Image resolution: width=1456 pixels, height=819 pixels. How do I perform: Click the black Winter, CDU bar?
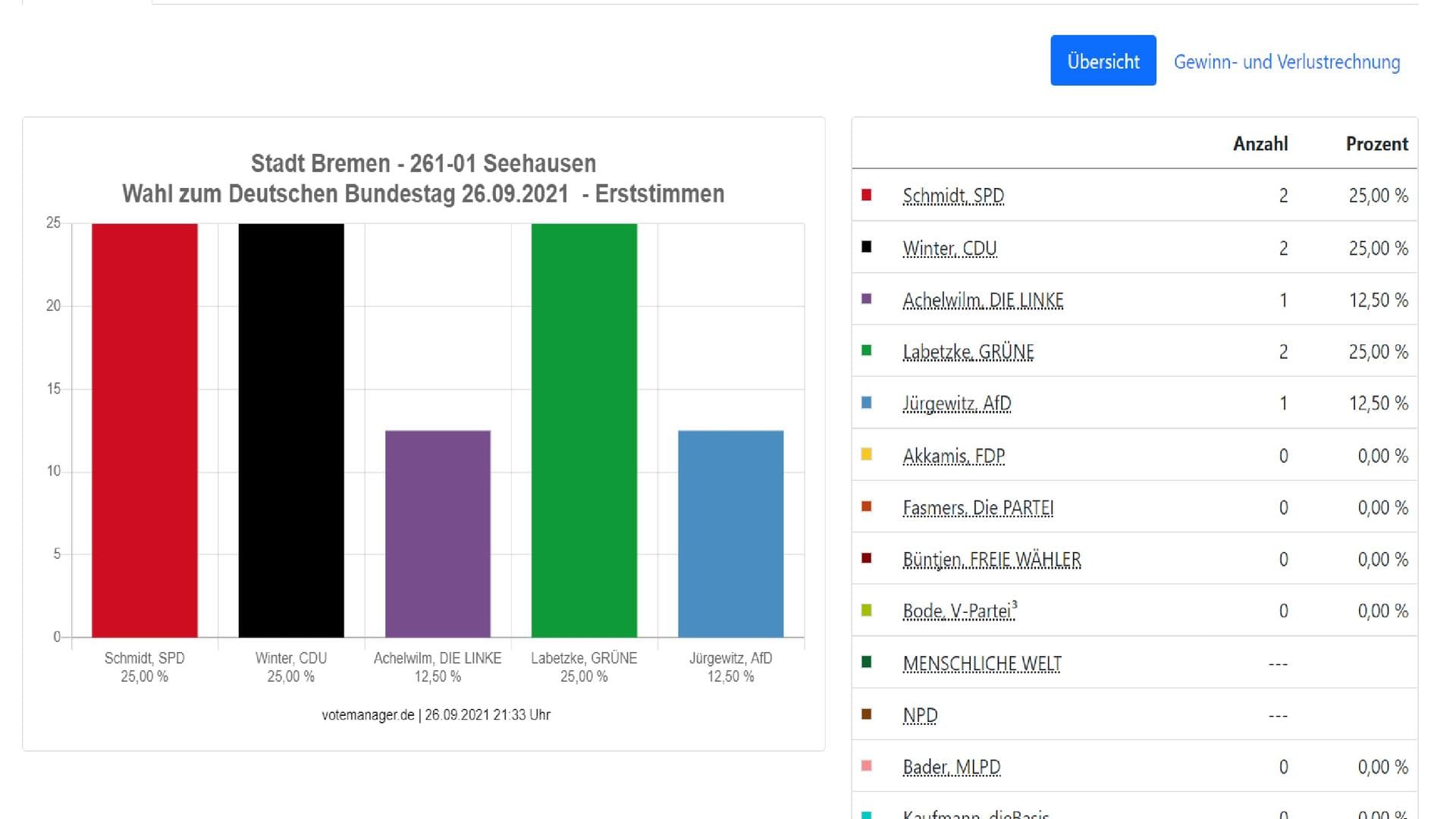(291, 430)
